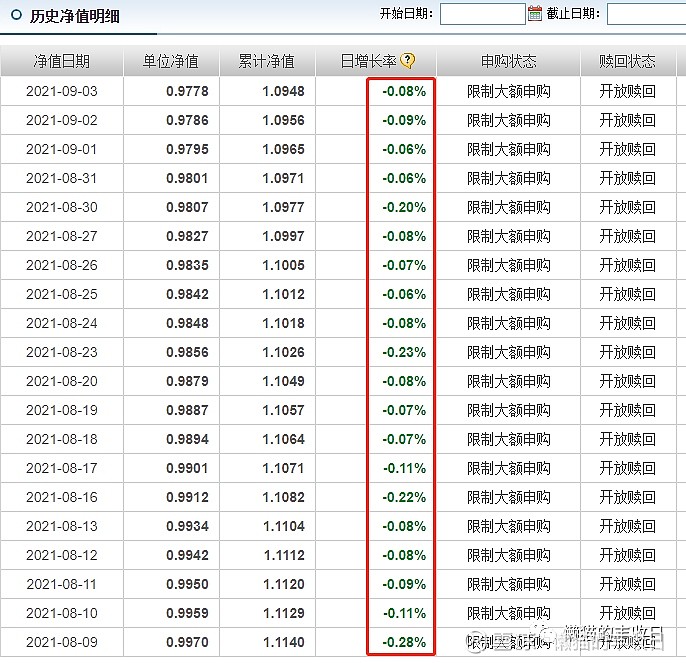Screen dimensions: 686x663
Task: Select the date cell 2021-08-10
Action: click(62, 613)
